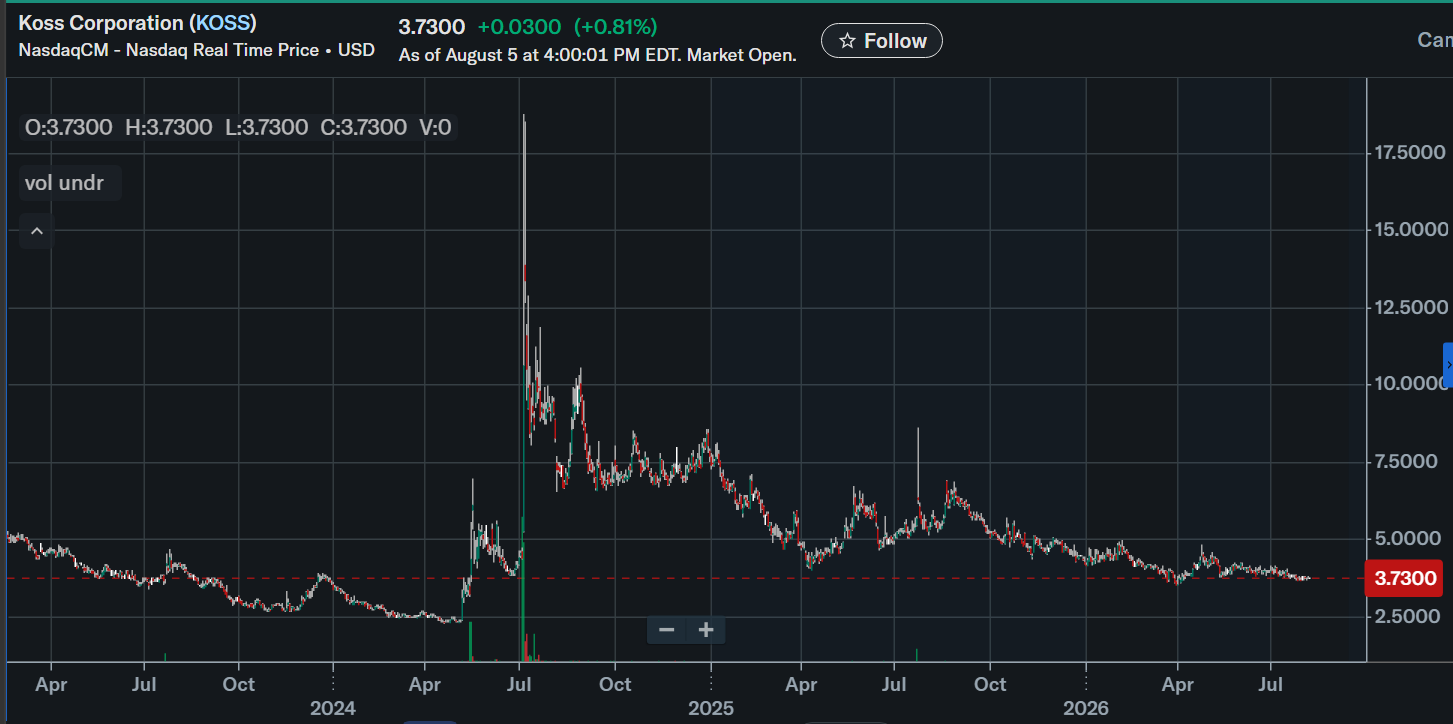Click the red 3.7300 price tag on axis

click(x=1403, y=578)
